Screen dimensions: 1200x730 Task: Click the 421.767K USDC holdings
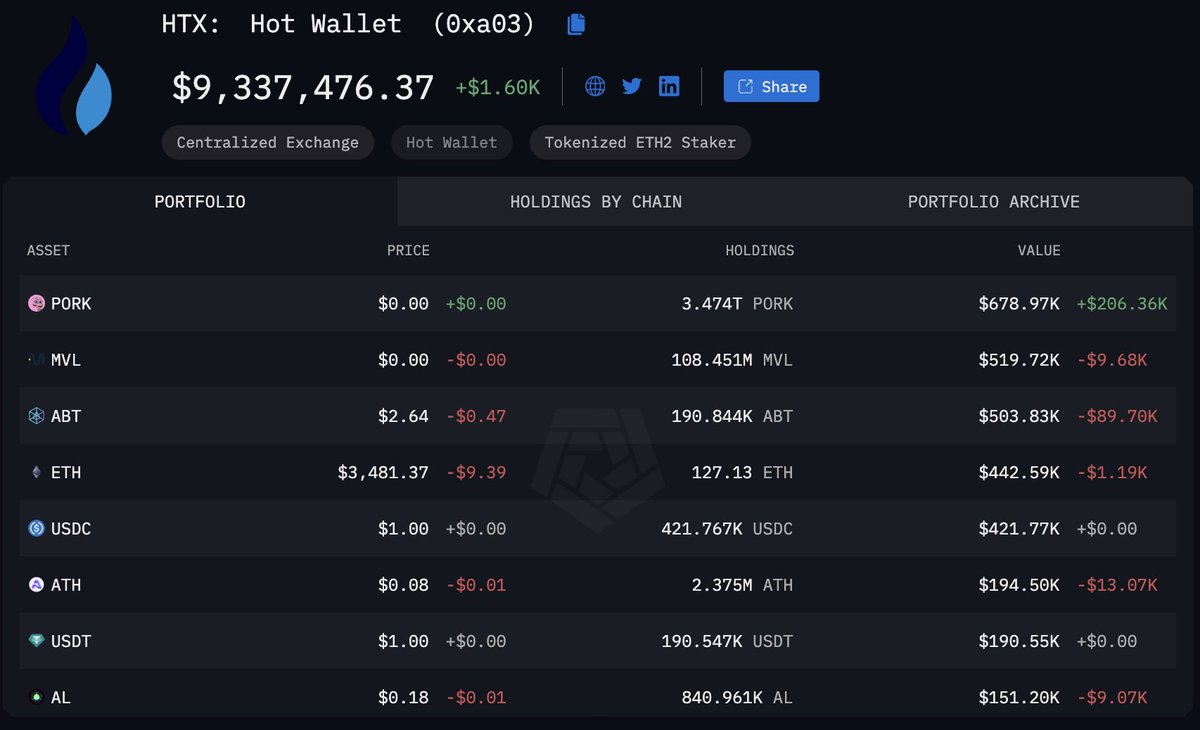[x=727, y=528]
